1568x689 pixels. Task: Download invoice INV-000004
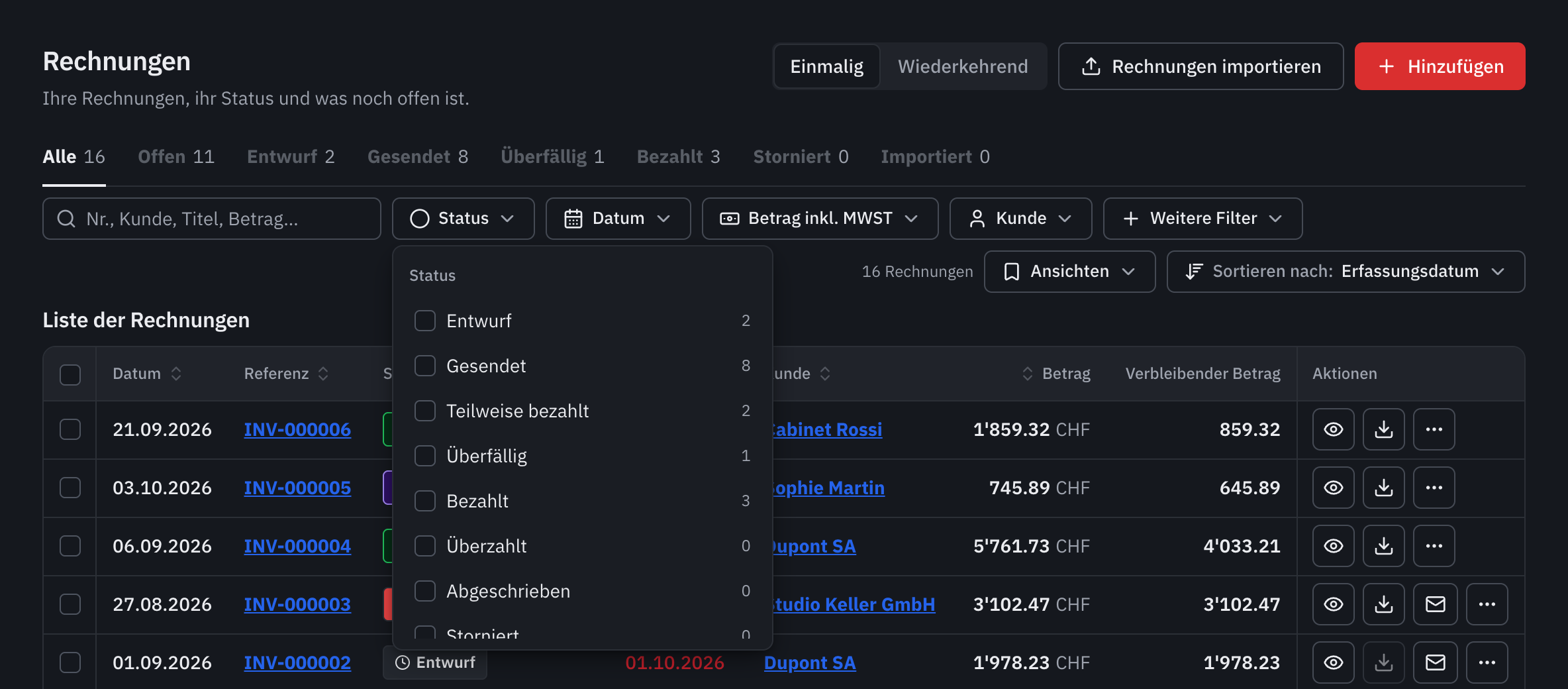click(x=1384, y=546)
